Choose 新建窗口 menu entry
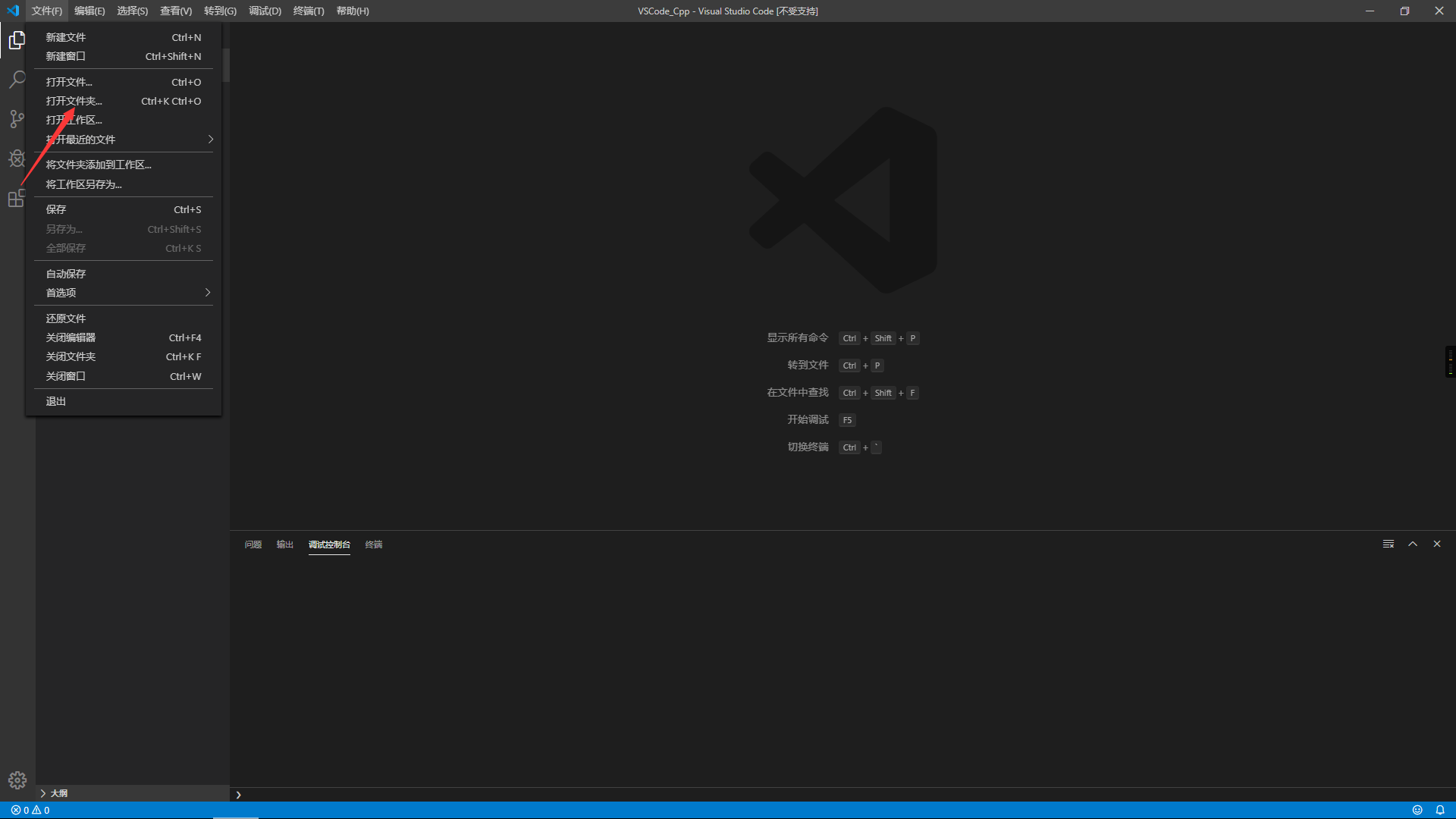Image resolution: width=1456 pixels, height=819 pixels. [124, 56]
